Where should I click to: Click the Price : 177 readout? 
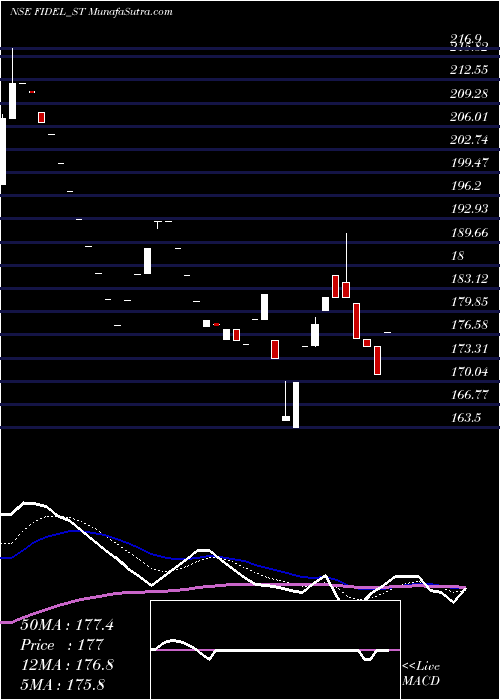click(x=62, y=645)
